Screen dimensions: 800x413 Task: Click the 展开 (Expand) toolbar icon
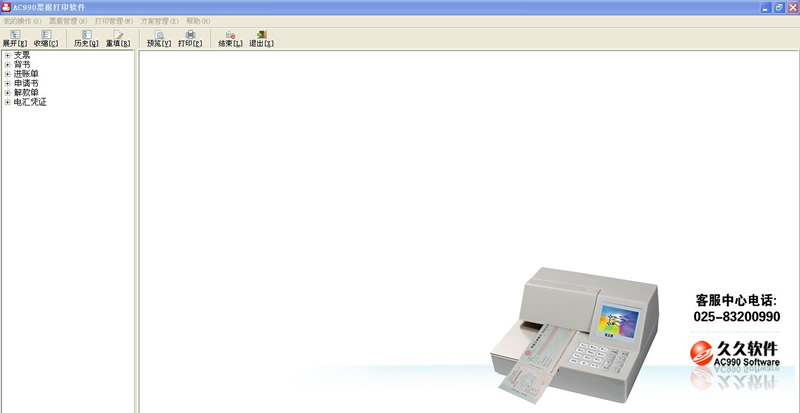pyautogui.click(x=15, y=38)
